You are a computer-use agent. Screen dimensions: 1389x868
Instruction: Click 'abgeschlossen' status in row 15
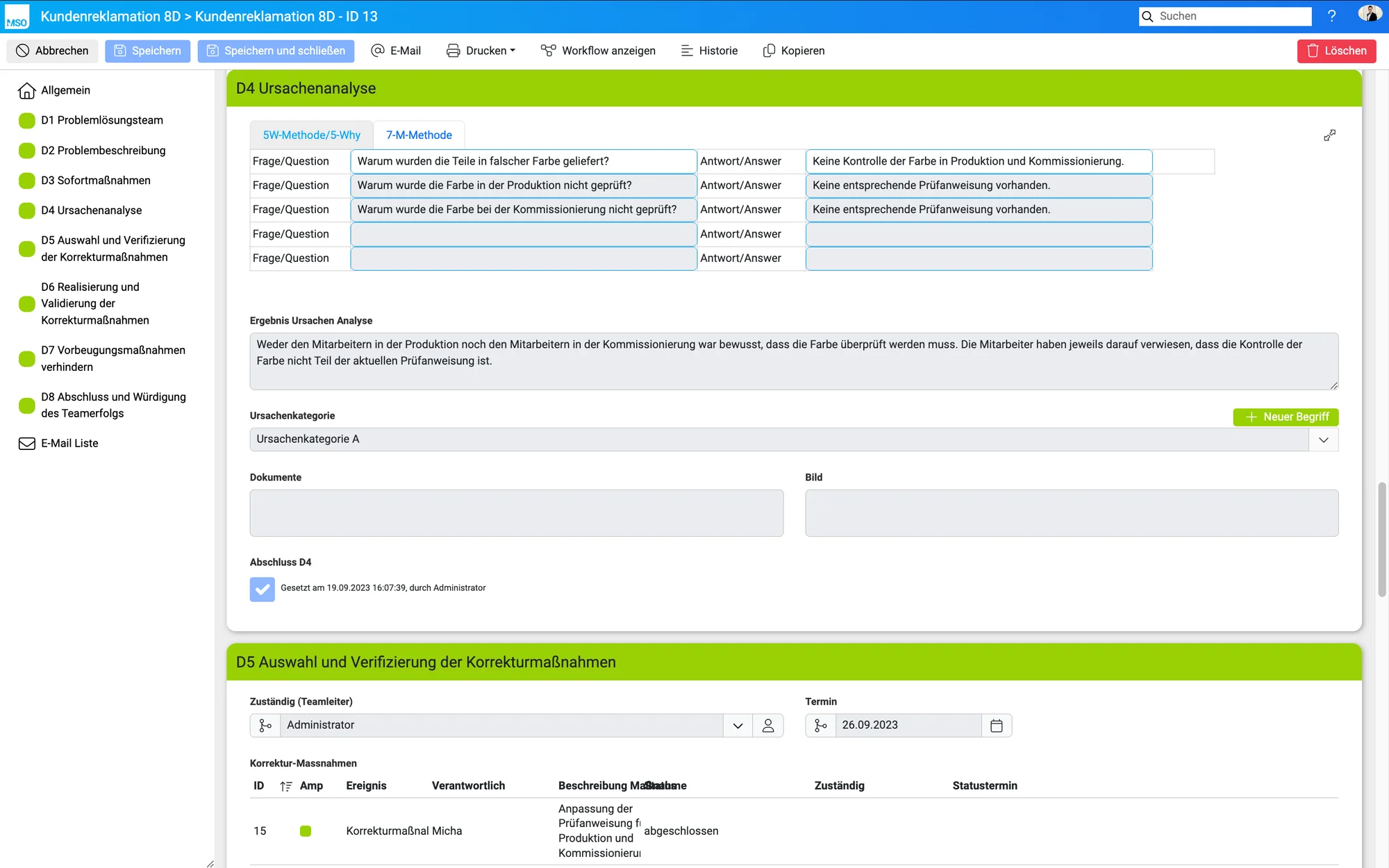681,831
